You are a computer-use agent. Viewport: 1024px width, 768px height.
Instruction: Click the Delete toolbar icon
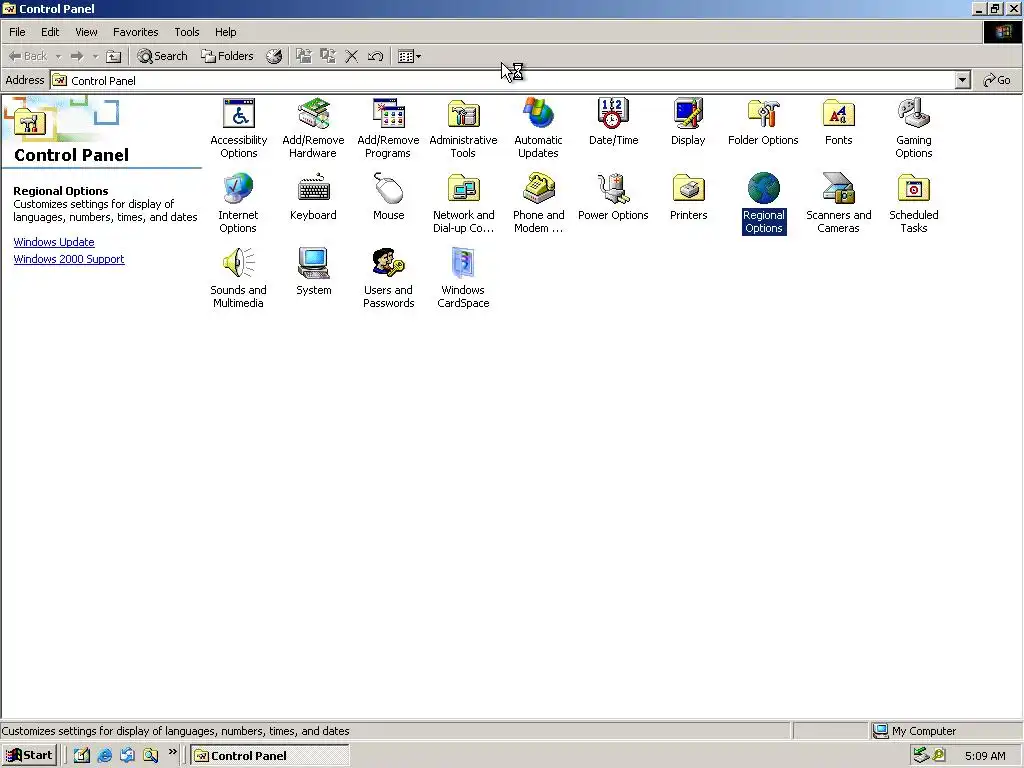tap(351, 56)
